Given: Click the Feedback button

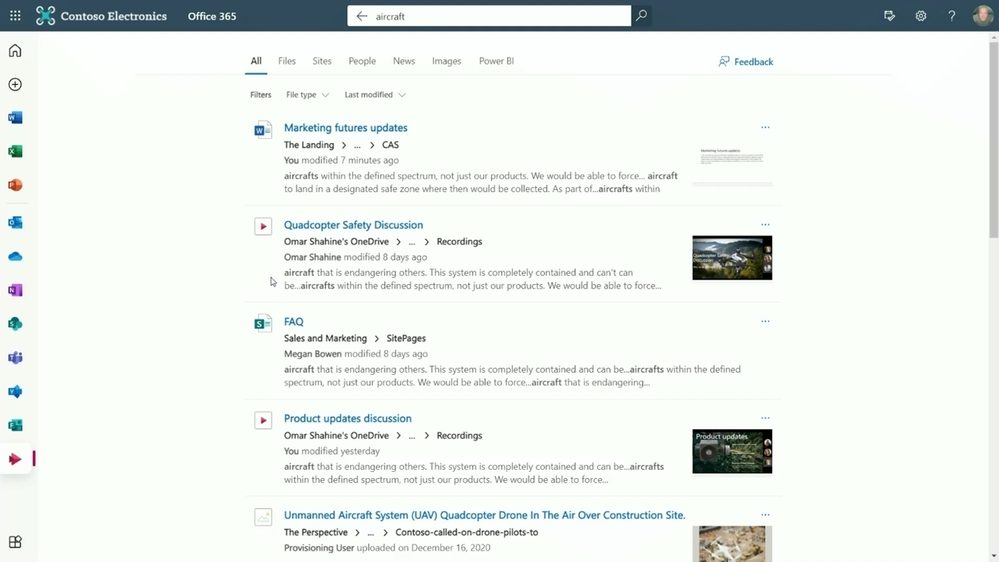Looking at the screenshot, I should pos(745,62).
